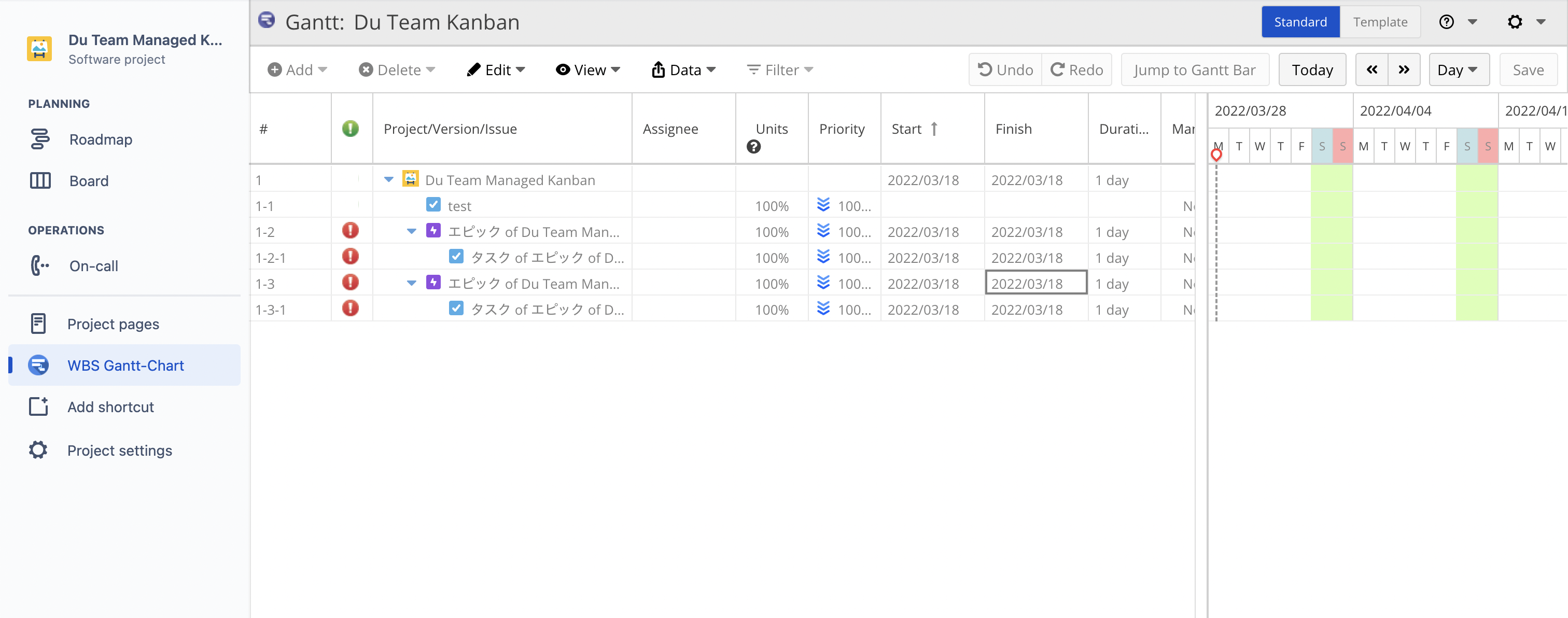Click the help circle icon in header
This screenshot has height=618, width=1568.
click(x=1446, y=22)
